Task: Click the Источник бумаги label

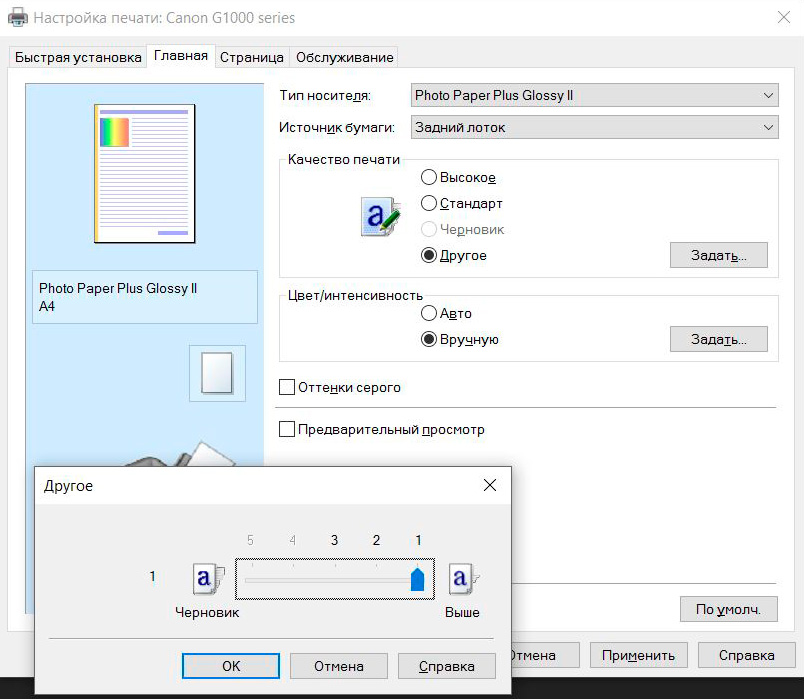Action: [337, 127]
